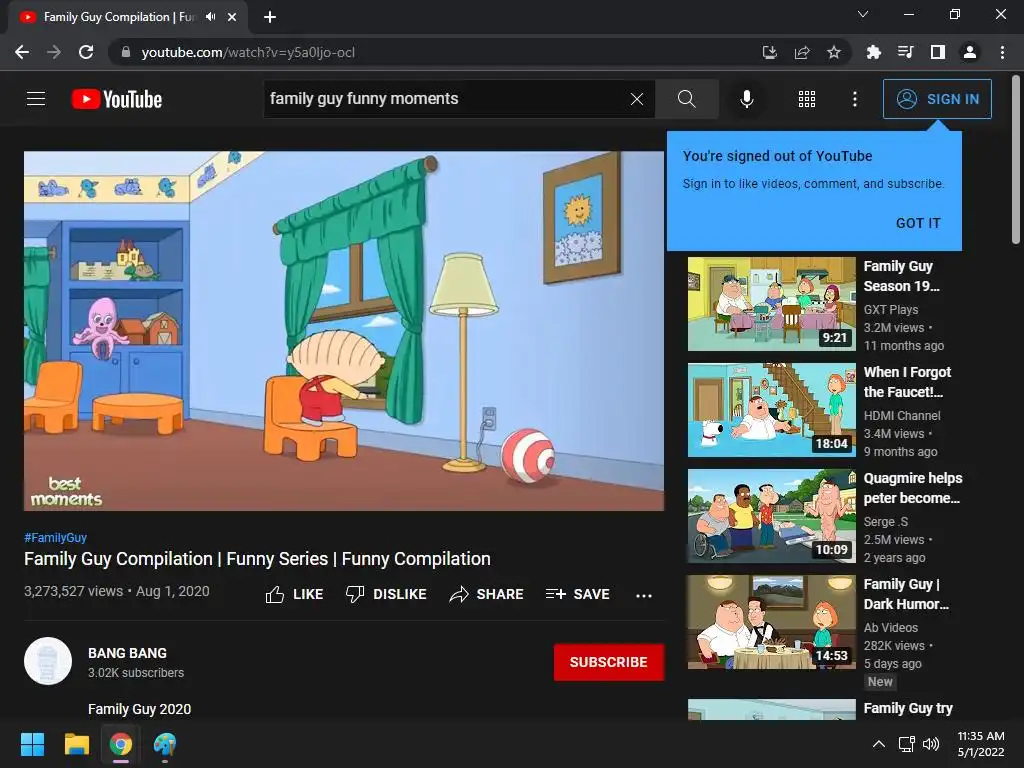Open the 'Family Guy Season 19…' title
Viewport: 1024px width, 768px height.
[901, 276]
